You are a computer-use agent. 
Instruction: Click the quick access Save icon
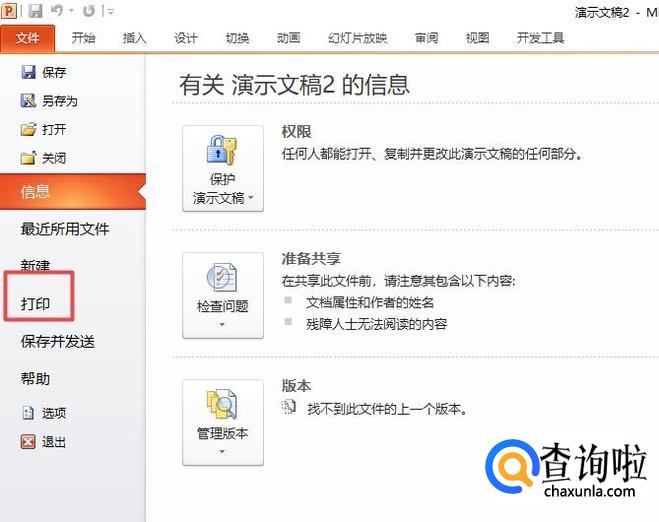click(x=35, y=11)
